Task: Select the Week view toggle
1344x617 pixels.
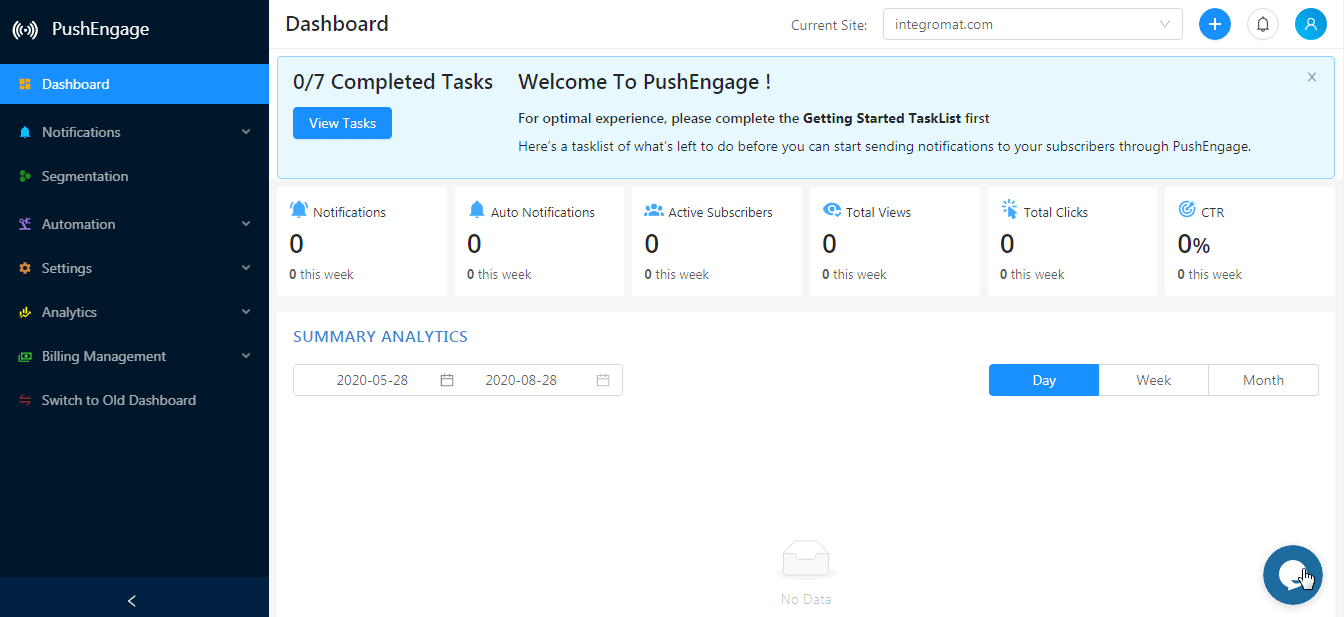Action: (1154, 380)
